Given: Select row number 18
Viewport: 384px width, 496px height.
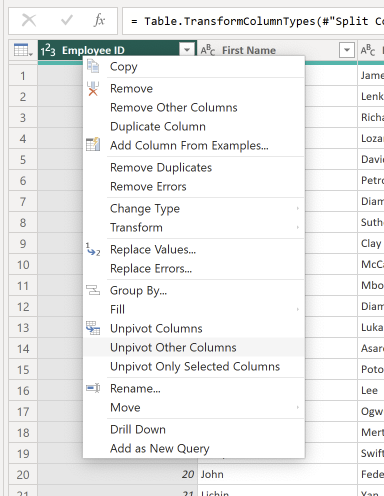Looking at the screenshot, I should pos(23,433).
